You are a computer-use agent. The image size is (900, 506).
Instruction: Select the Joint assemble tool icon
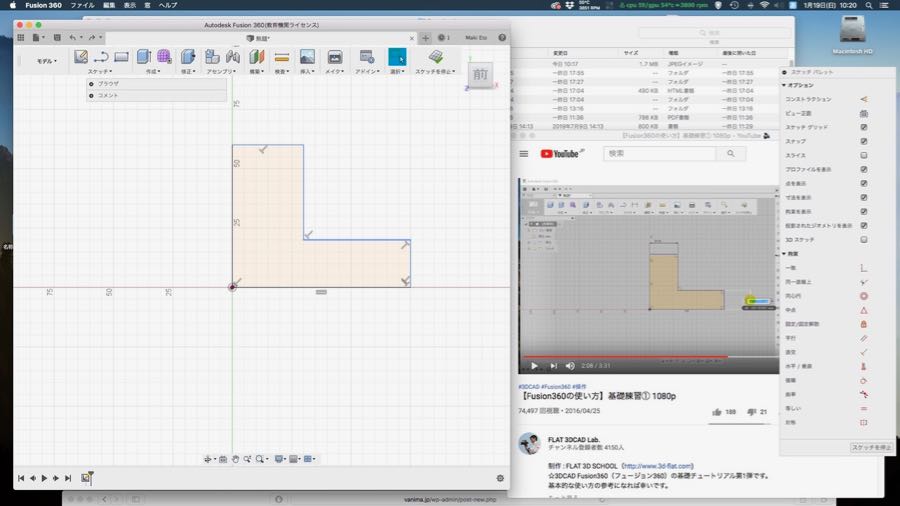pyautogui.click(x=233, y=56)
